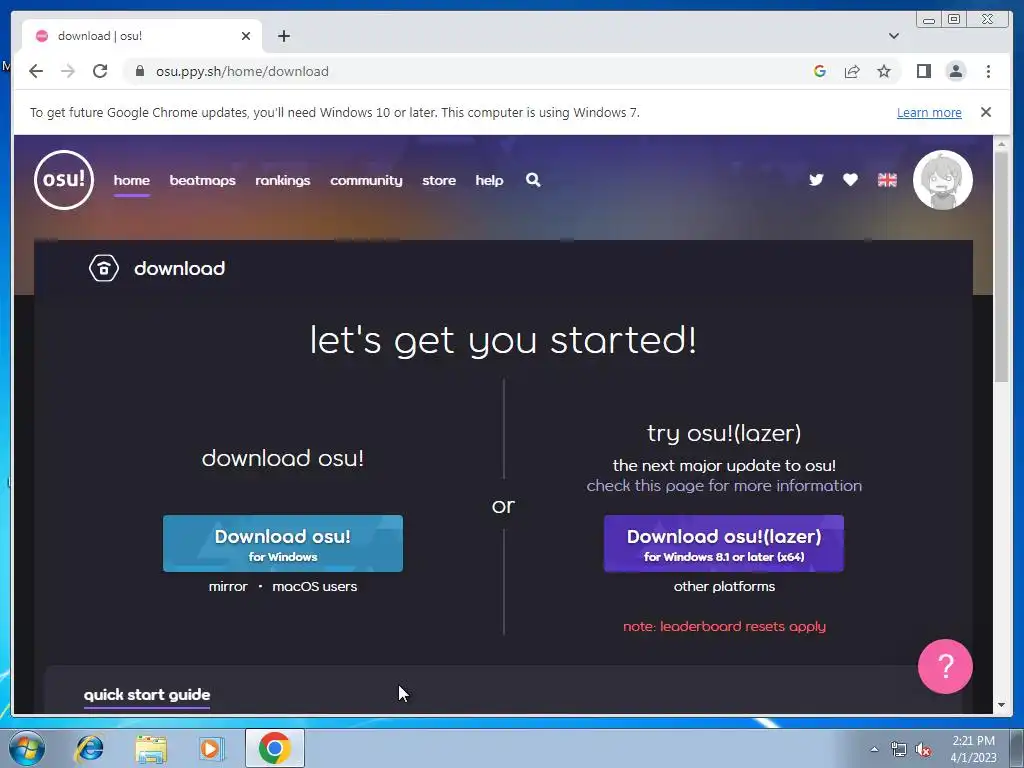Screen dimensions: 1024x768
Task: Bookmark this page with the star icon
Action: (884, 71)
